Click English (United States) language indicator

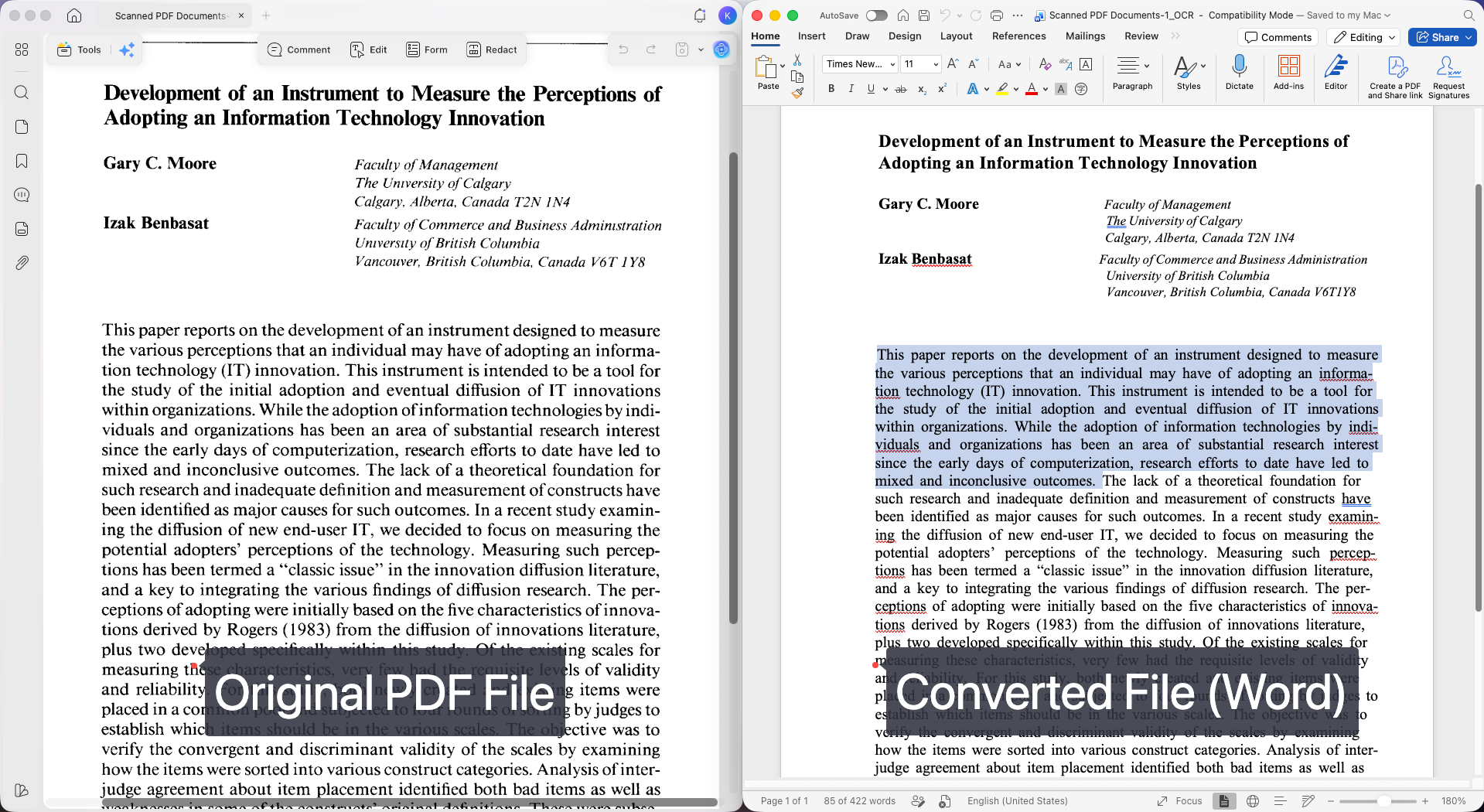tap(1017, 801)
